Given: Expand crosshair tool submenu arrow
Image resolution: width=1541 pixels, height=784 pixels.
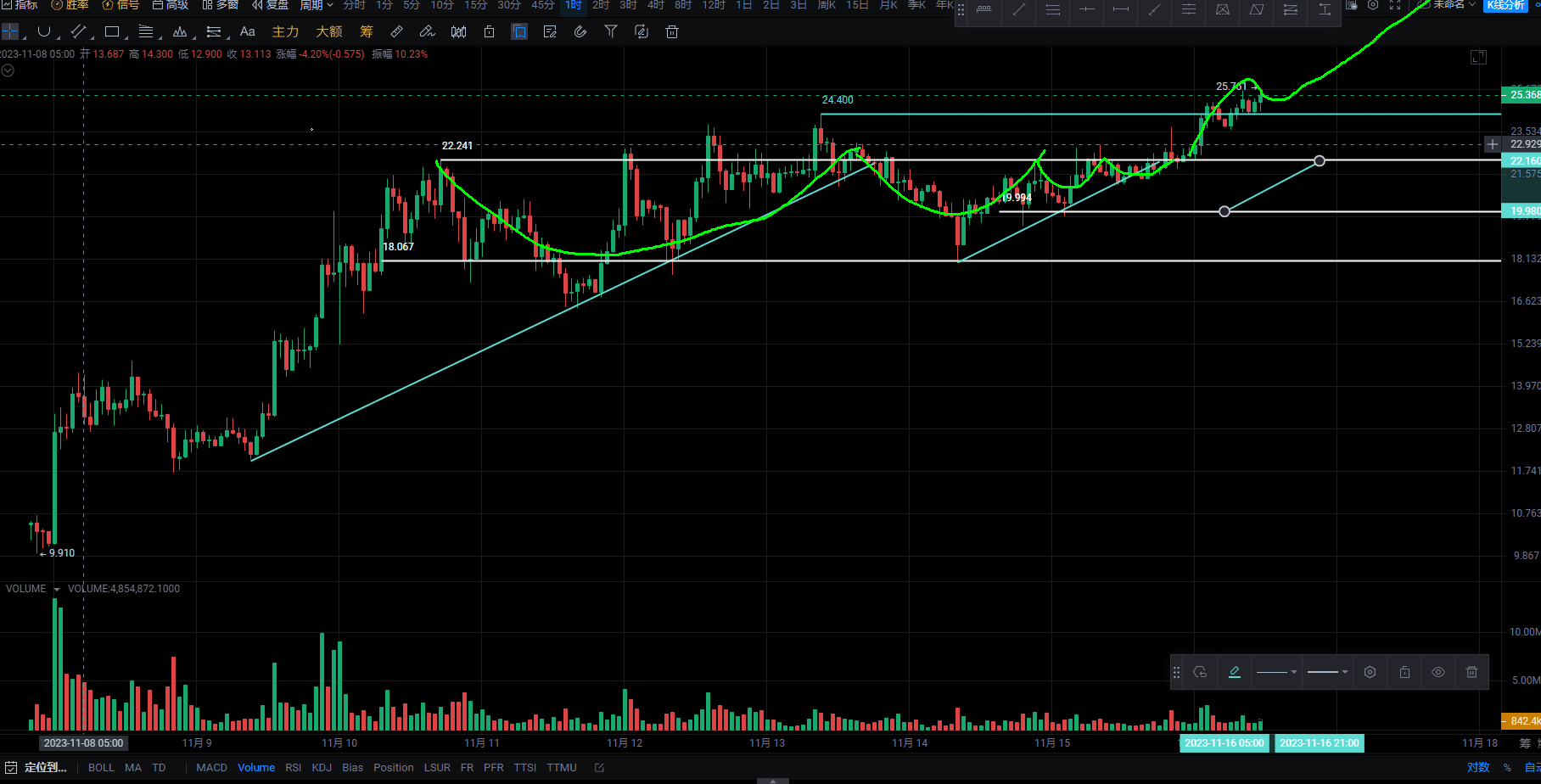Looking at the screenshot, I should click(x=24, y=37).
